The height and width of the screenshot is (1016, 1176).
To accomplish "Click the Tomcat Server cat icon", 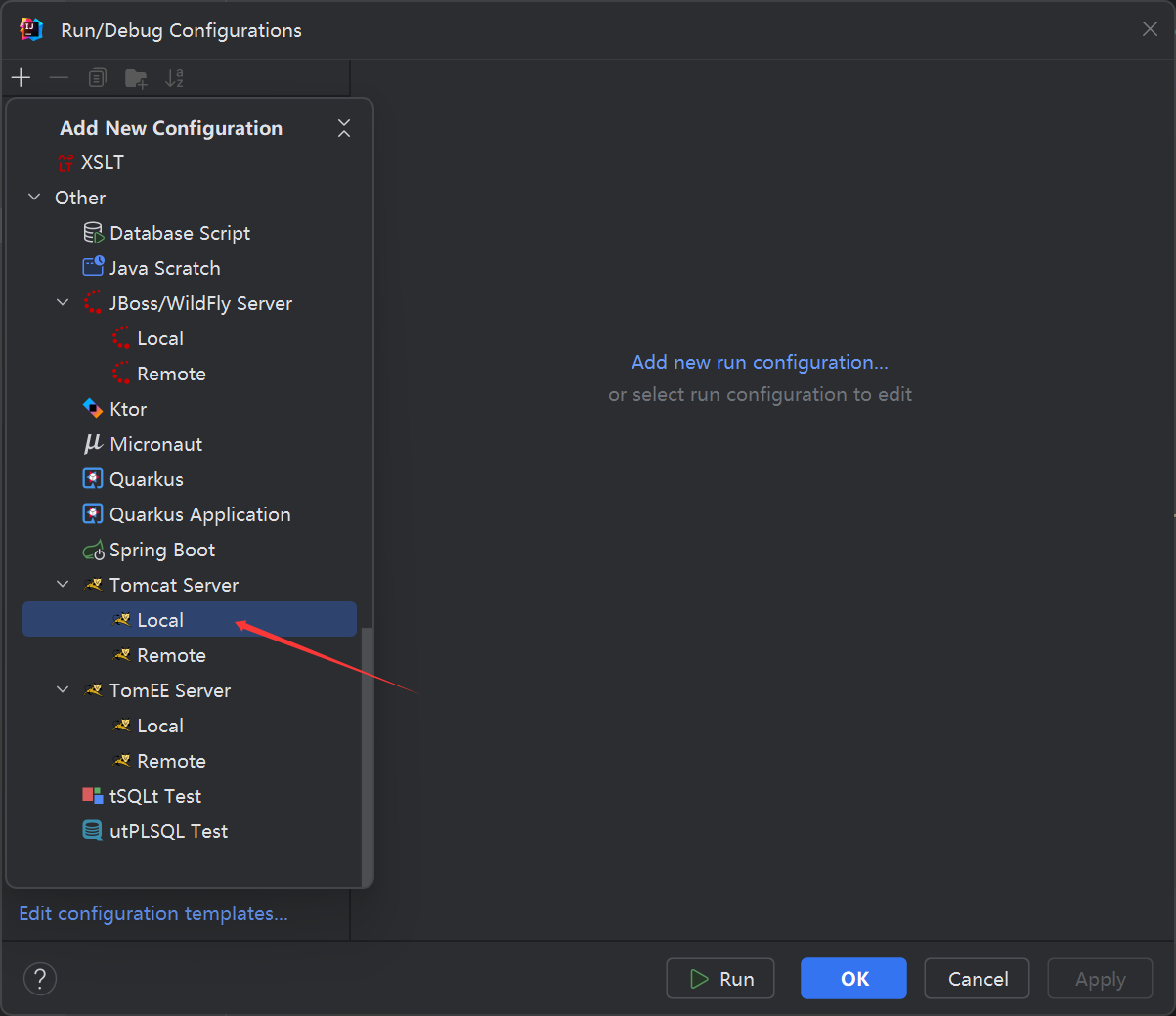I will [94, 585].
